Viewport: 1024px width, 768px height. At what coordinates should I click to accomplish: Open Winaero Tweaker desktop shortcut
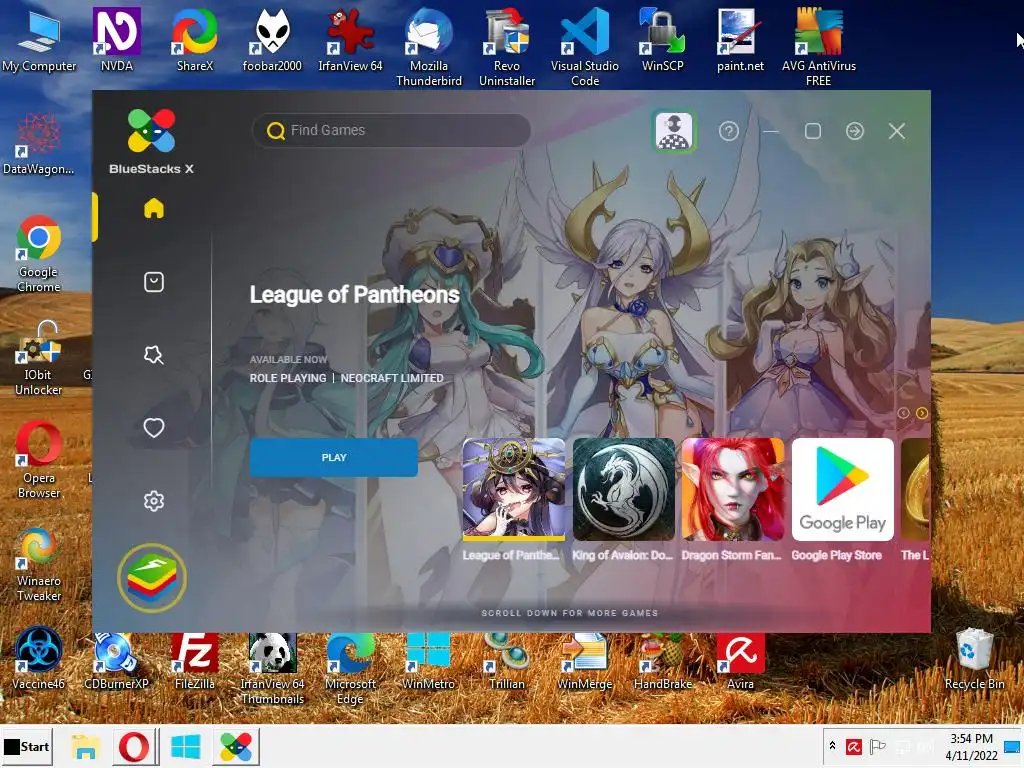pos(39,563)
